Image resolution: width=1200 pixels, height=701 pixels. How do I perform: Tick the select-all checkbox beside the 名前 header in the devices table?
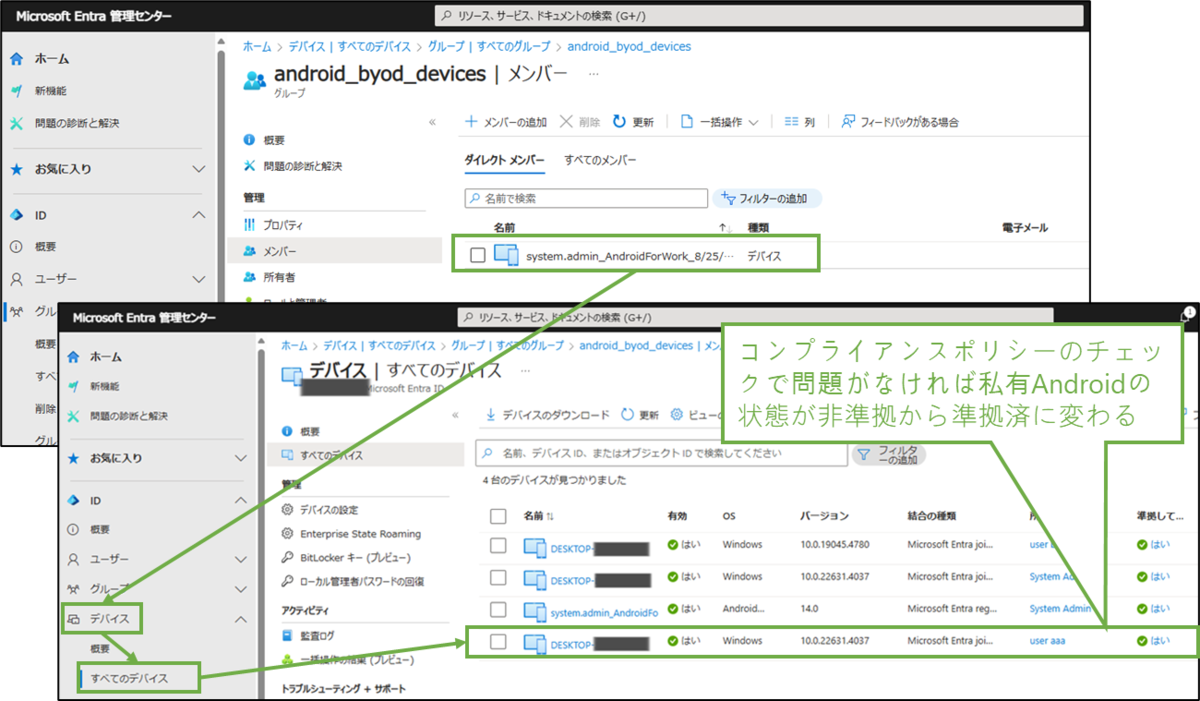(498, 516)
